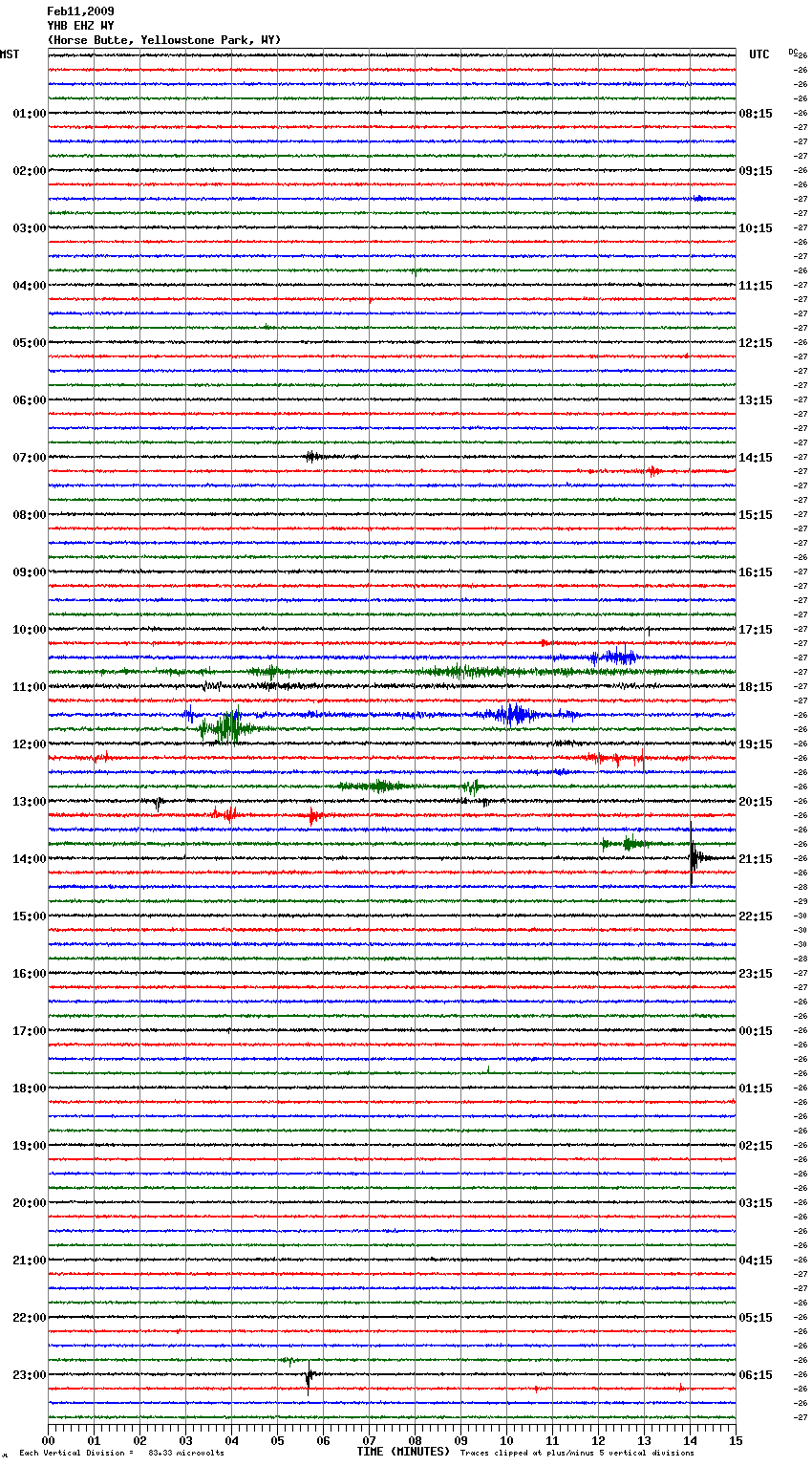Click the -29 DC offset value
This screenshot has width=812, height=1466.
click(801, 901)
